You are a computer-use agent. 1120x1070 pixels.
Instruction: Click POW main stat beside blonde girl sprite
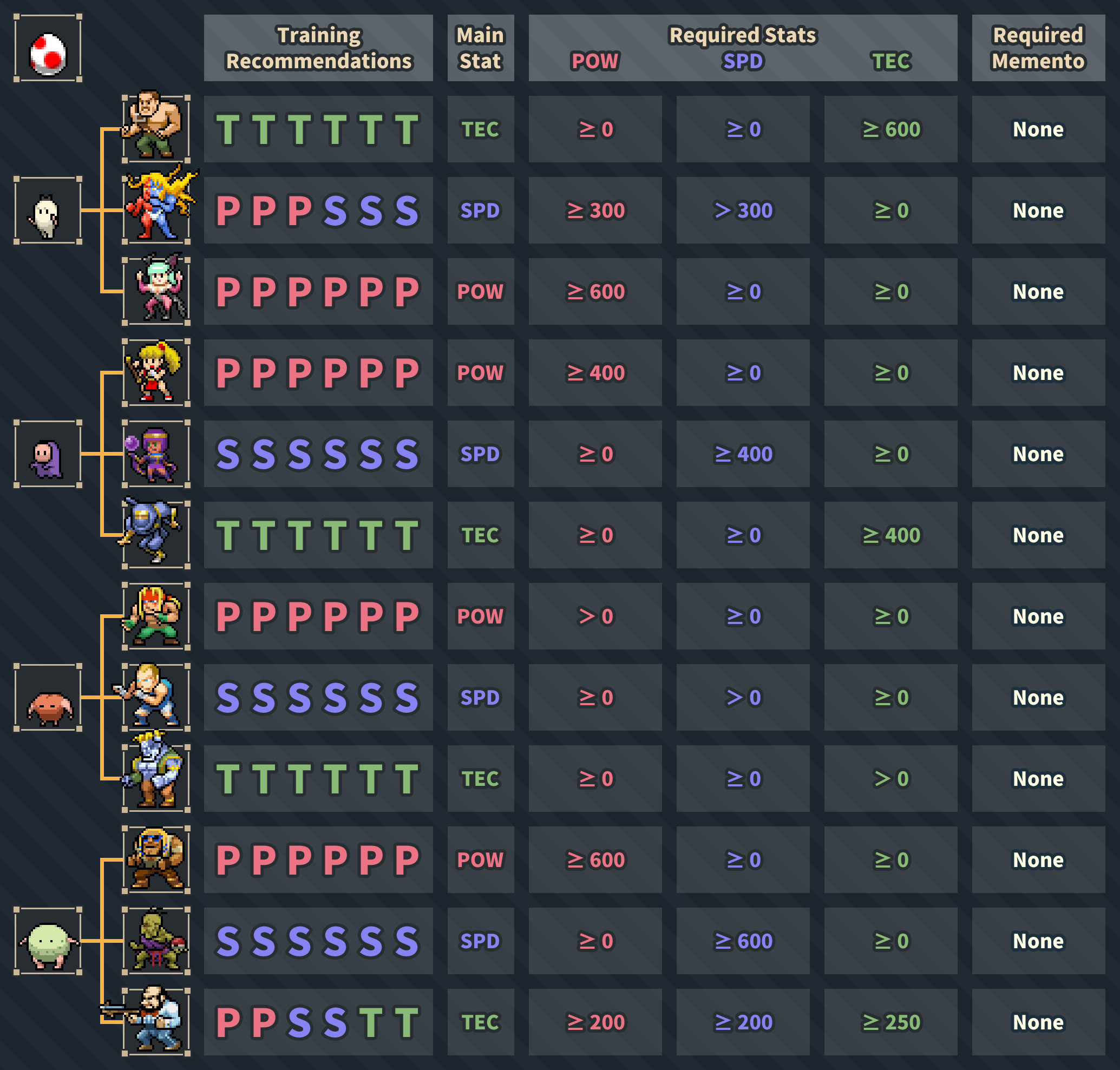tap(480, 373)
